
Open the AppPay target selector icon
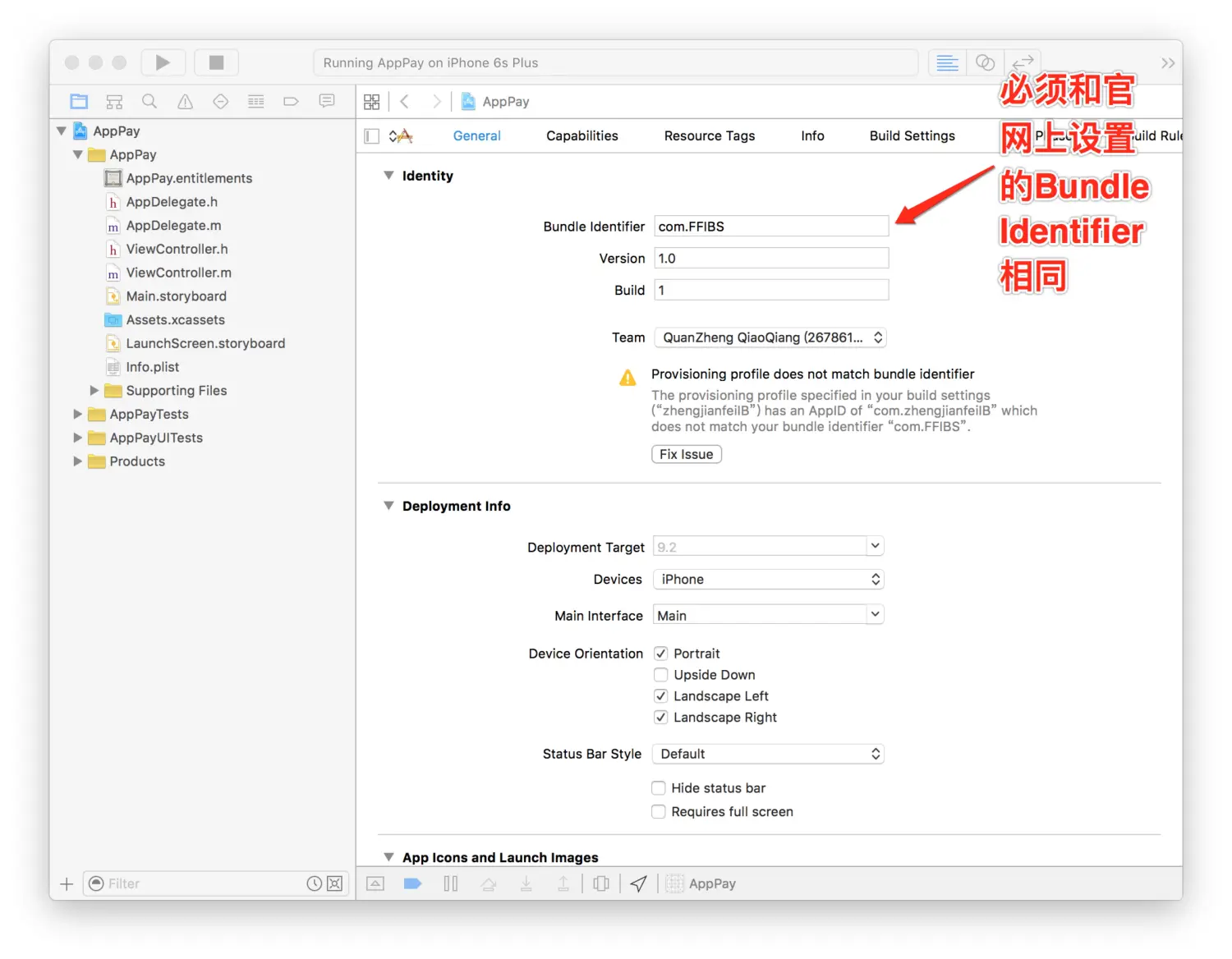pos(401,136)
